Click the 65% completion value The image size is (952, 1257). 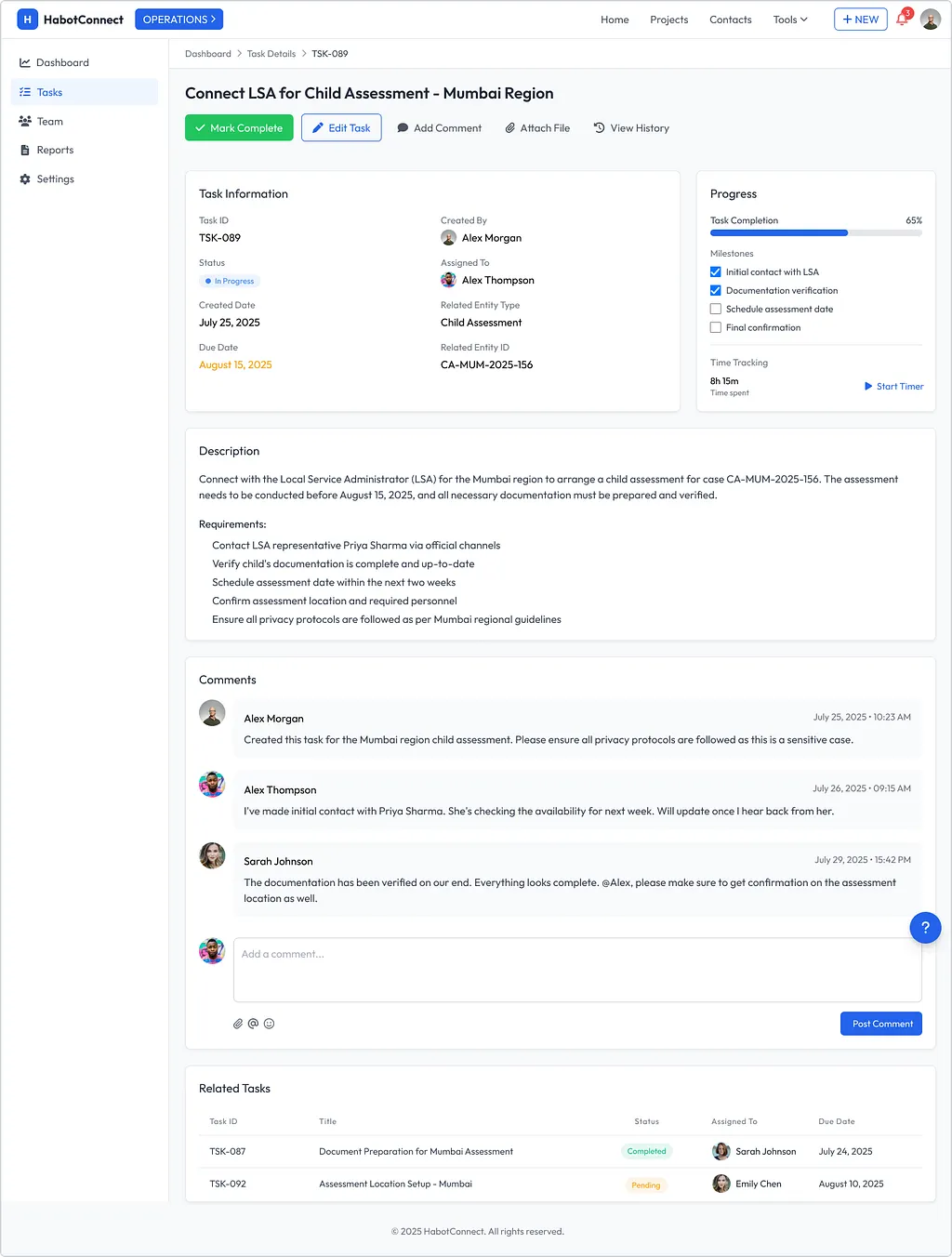coord(914,220)
